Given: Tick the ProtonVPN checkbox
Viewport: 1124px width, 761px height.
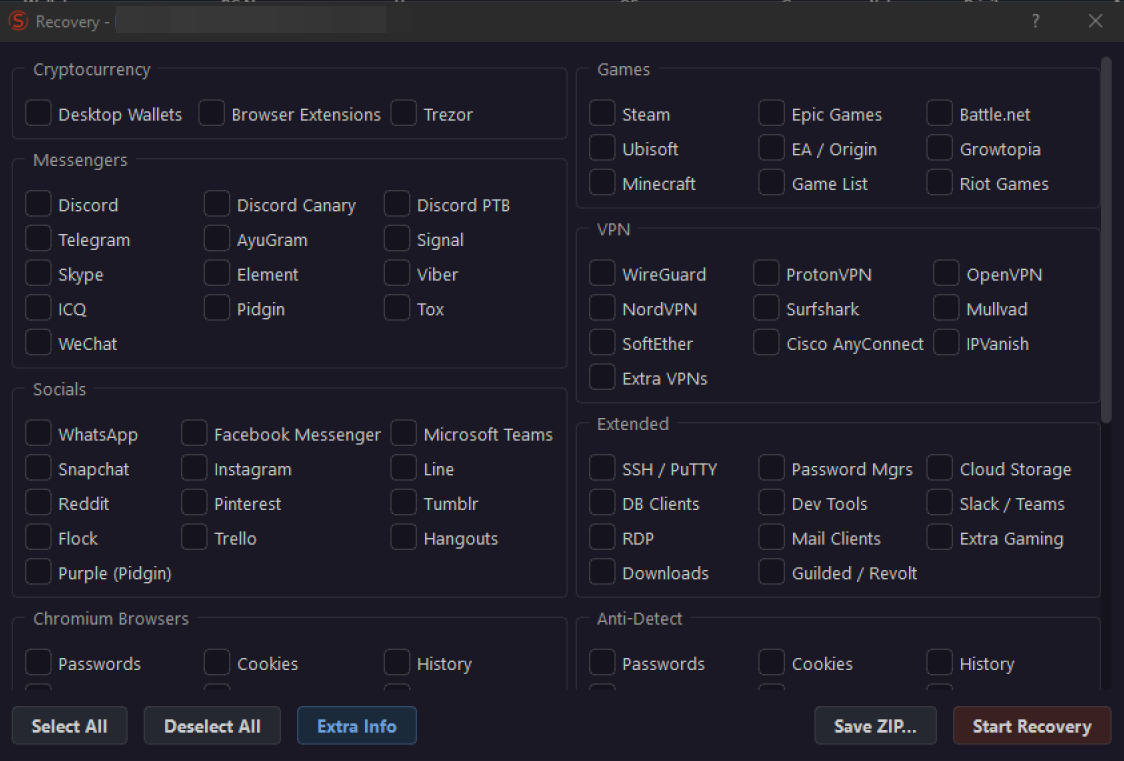Looking at the screenshot, I should (766, 273).
